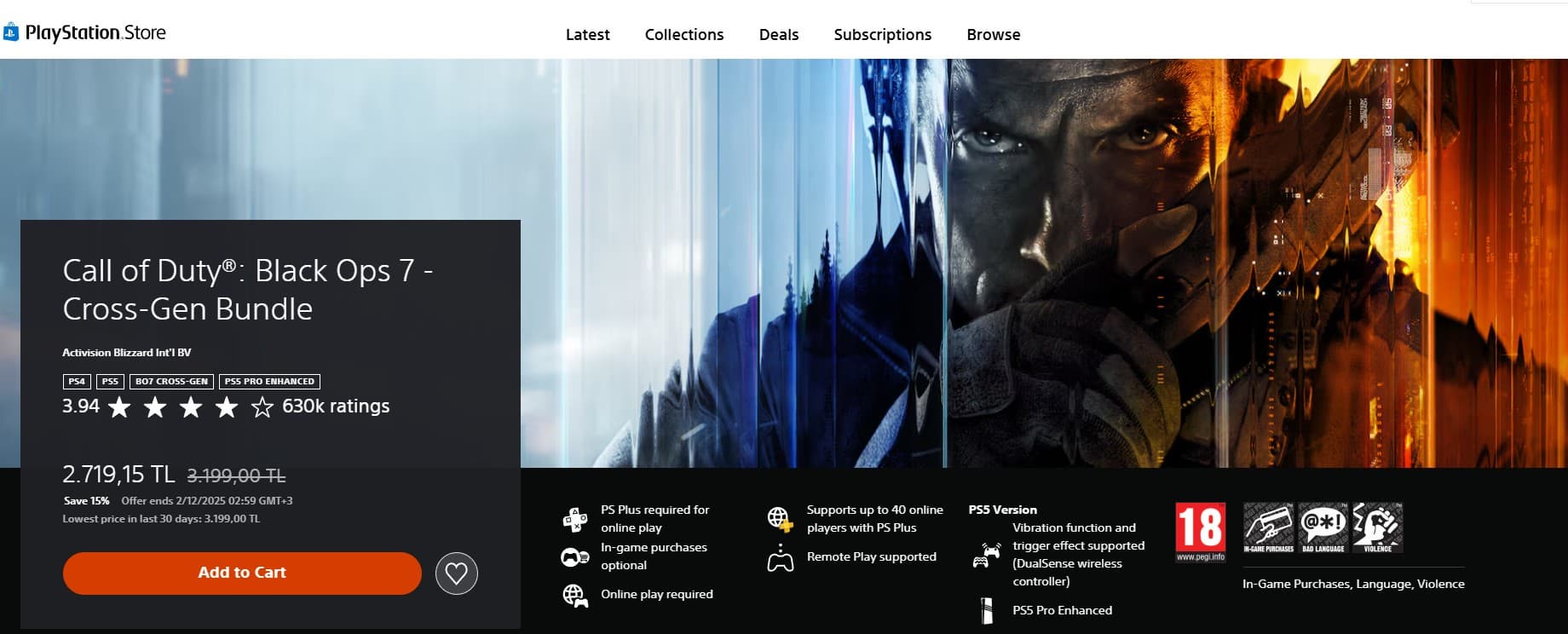Click the In-Game Purchases descriptor icon
This screenshot has height=634, width=1568.
[x=1269, y=527]
